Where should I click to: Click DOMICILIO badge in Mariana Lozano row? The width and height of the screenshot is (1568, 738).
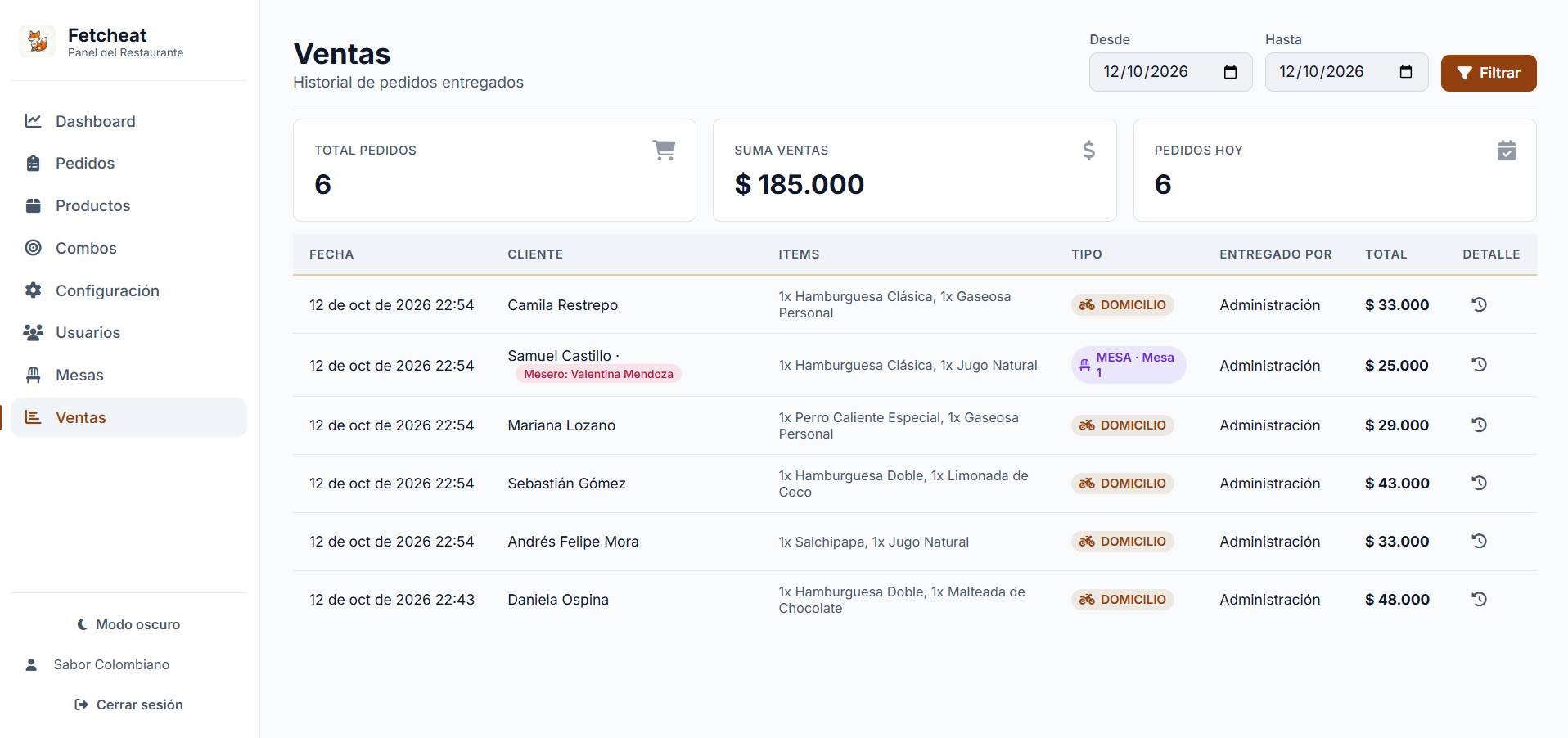(1122, 425)
